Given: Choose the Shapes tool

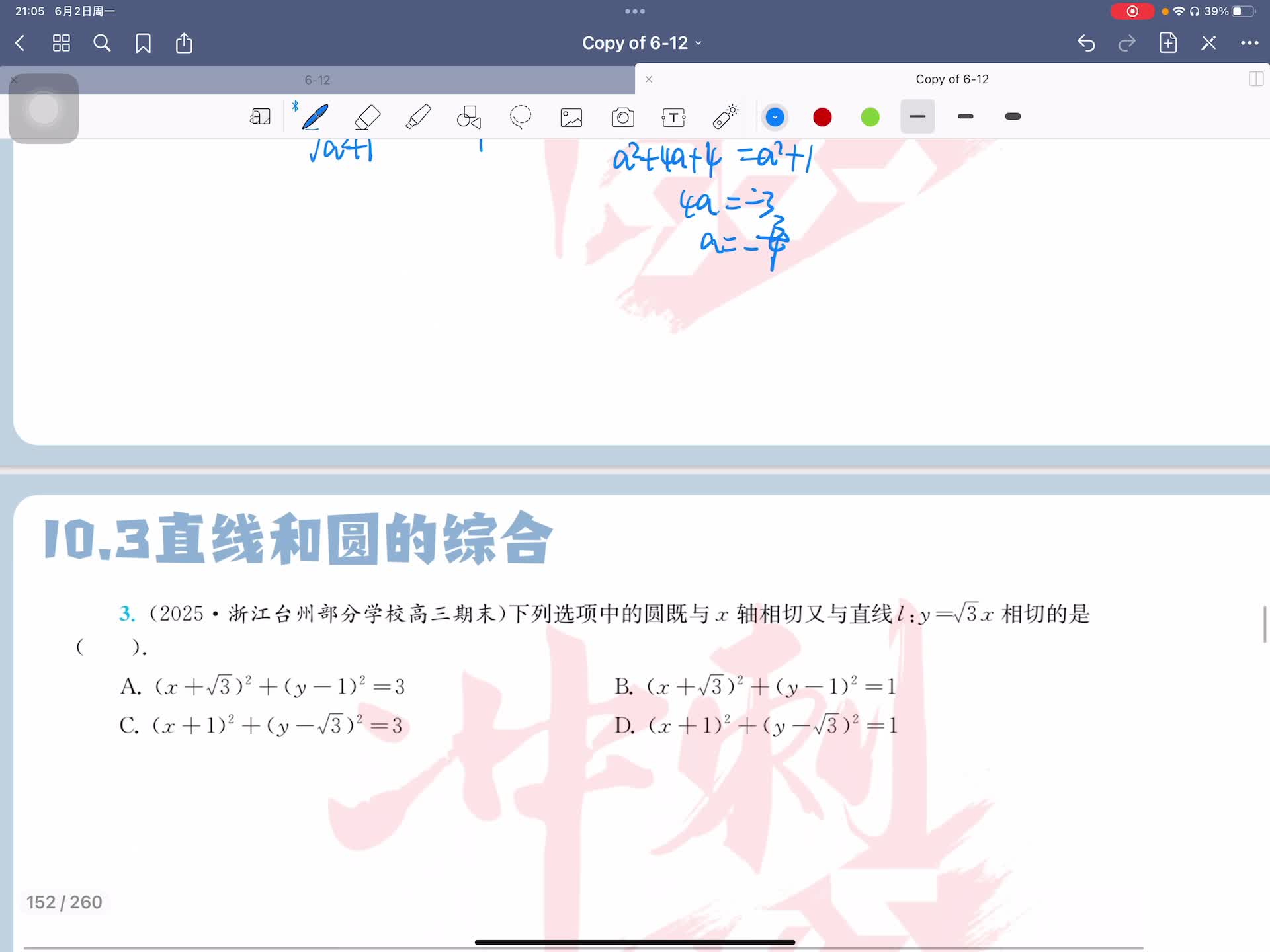Looking at the screenshot, I should click(469, 118).
